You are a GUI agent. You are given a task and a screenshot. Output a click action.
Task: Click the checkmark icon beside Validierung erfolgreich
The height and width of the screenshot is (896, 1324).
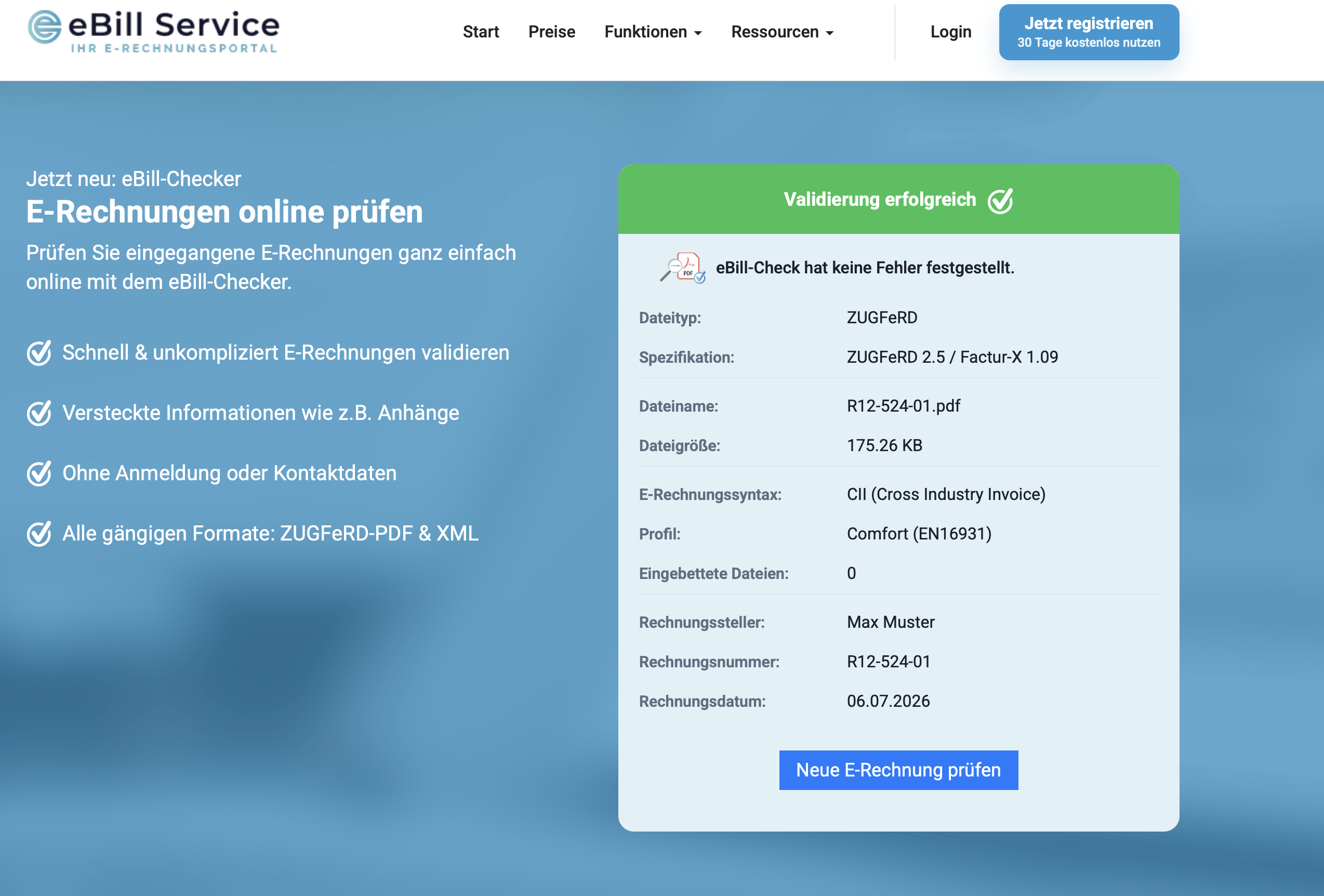(1000, 201)
